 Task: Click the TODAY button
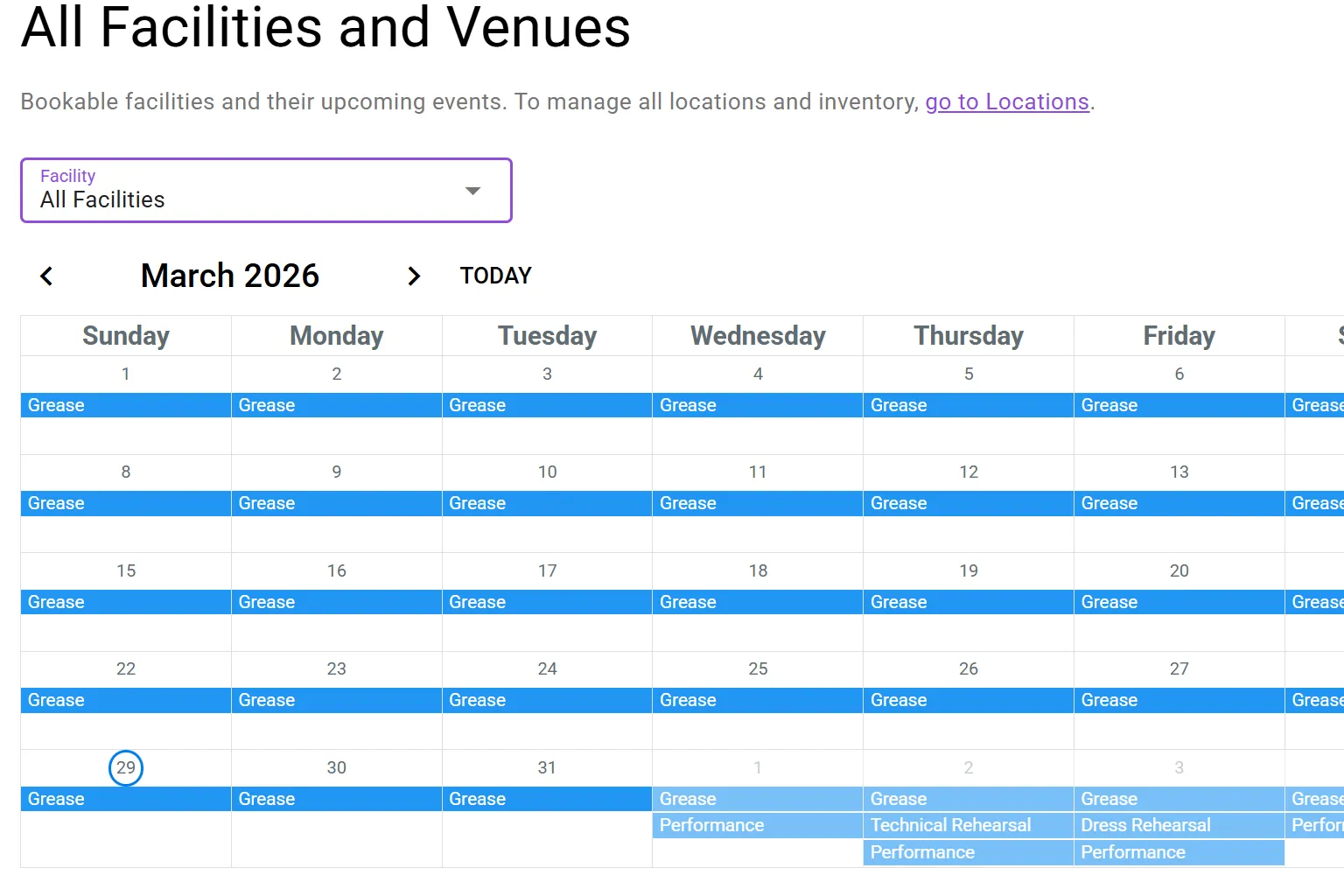point(494,275)
